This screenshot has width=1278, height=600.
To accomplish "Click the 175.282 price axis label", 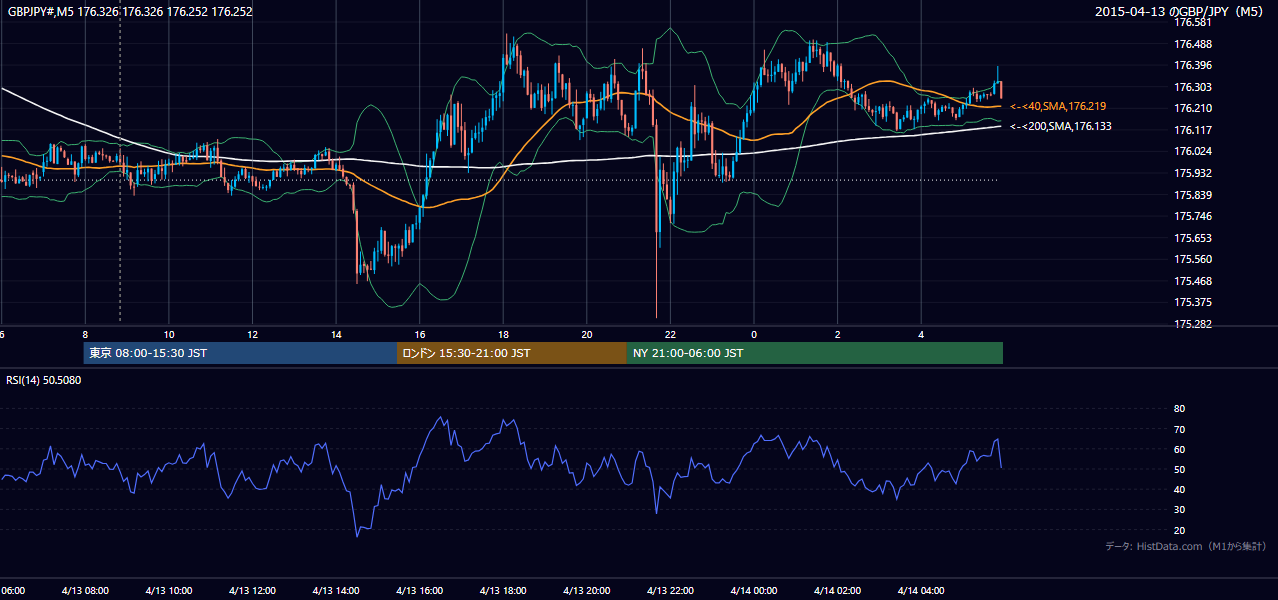I will coord(1193,324).
